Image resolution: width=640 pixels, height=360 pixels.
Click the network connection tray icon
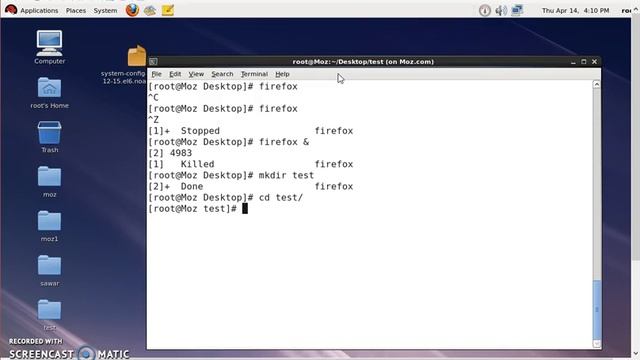(517, 10)
